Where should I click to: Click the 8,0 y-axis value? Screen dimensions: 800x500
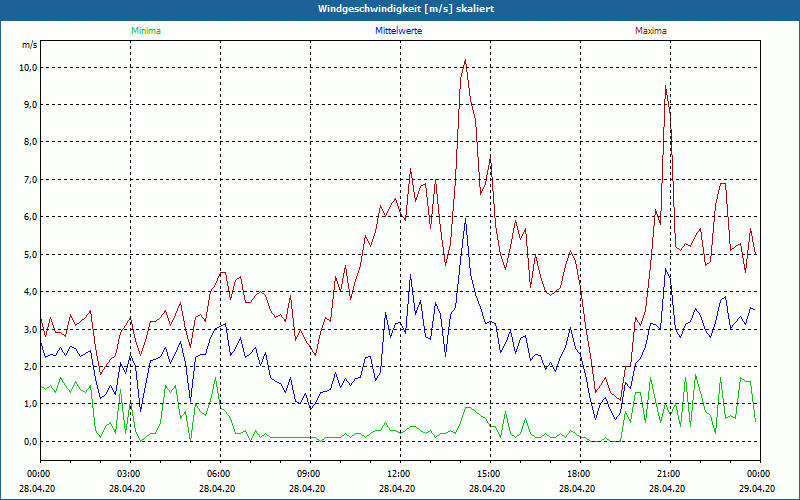pyautogui.click(x=30, y=142)
